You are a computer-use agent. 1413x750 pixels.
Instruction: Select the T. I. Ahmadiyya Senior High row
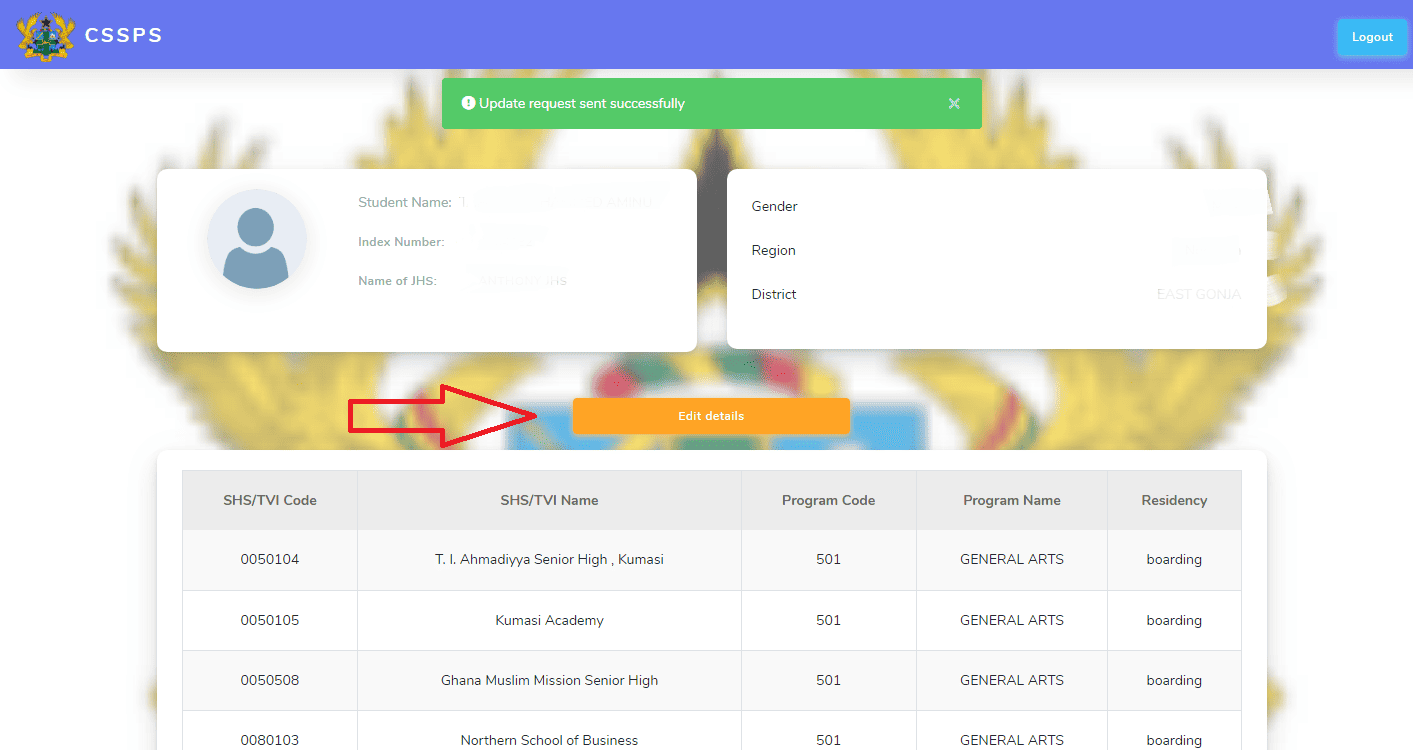(549, 559)
